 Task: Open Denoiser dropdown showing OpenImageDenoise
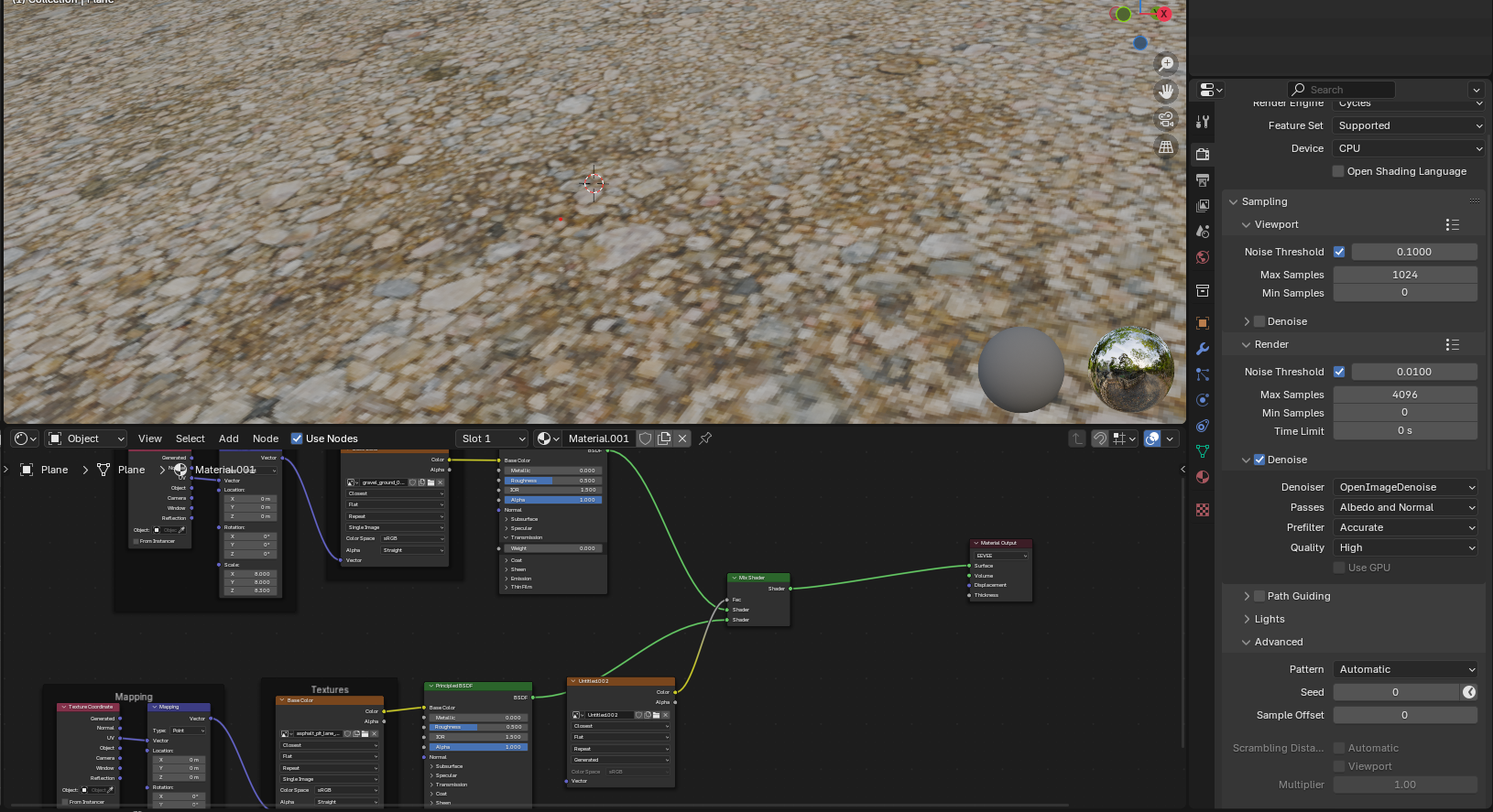pyautogui.click(x=1406, y=487)
